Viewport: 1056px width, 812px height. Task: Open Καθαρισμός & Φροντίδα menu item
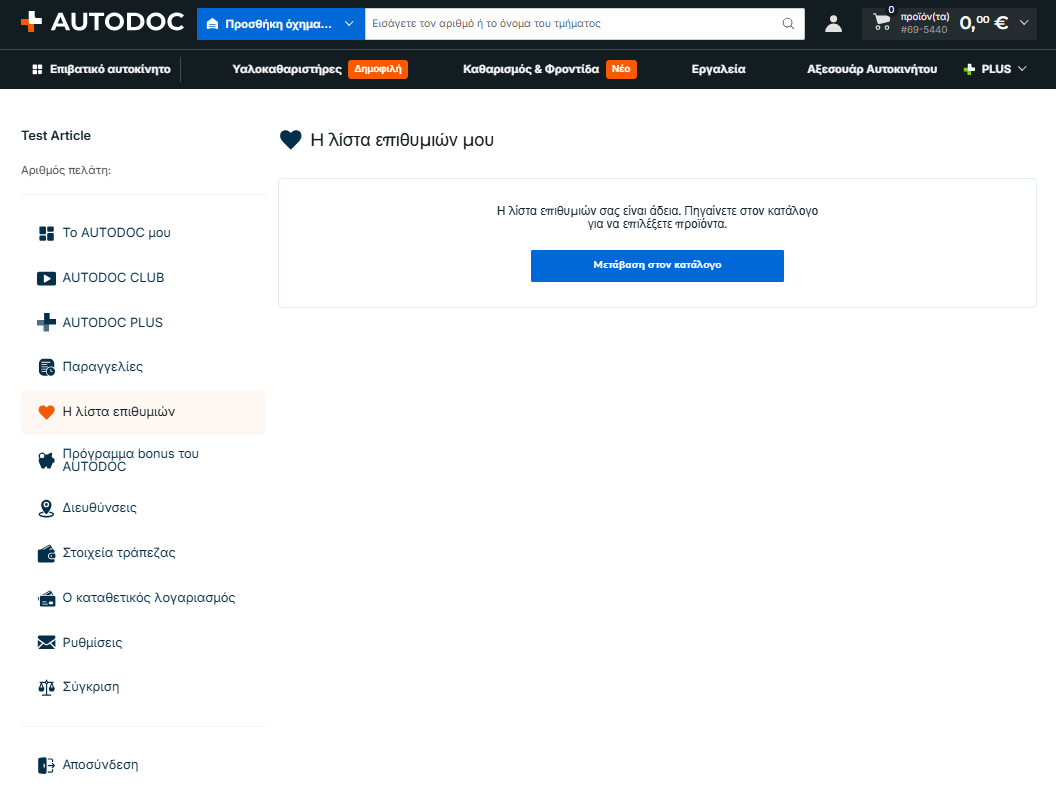[531, 69]
